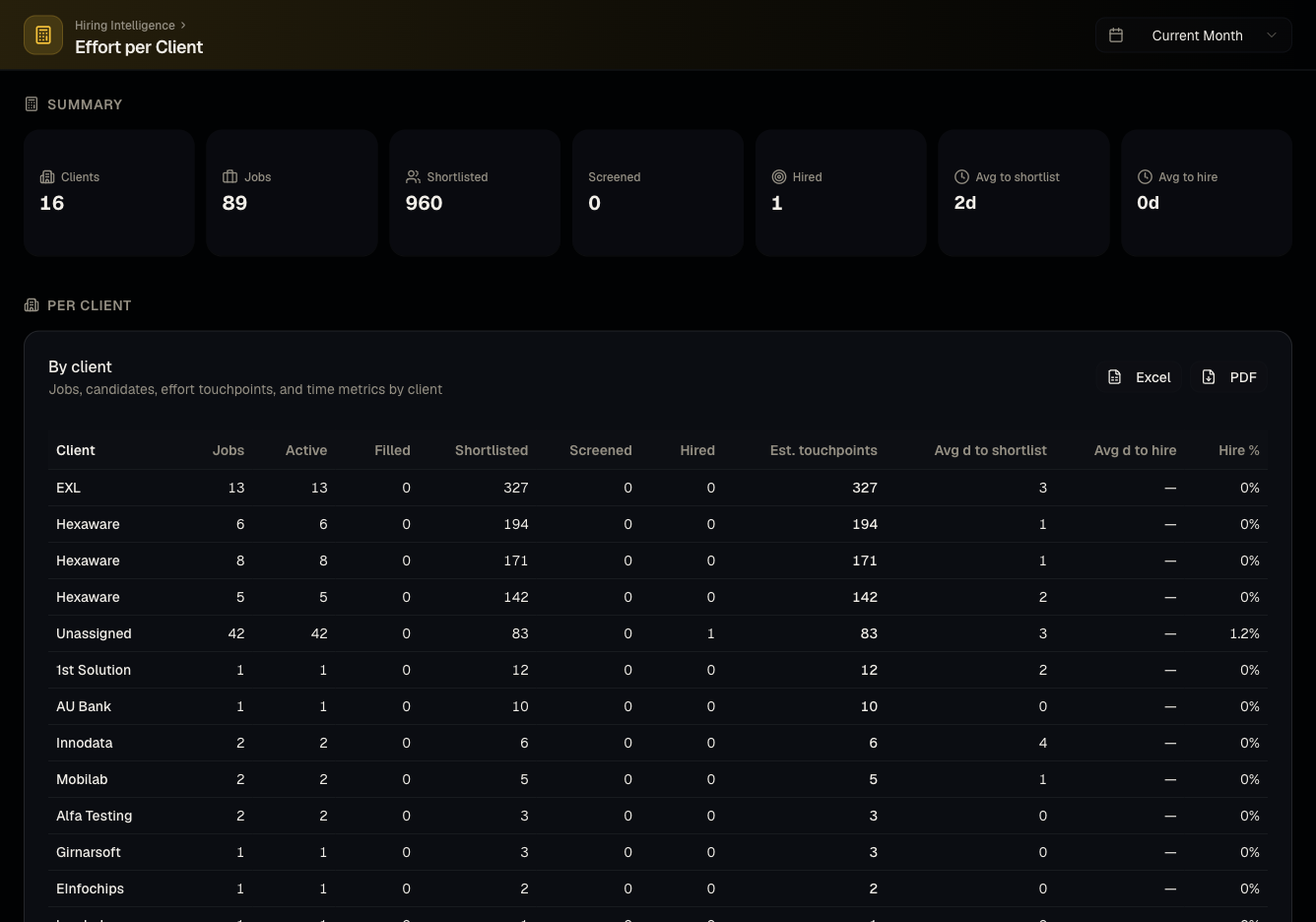
Task: Click the people icon on the Shortlisted card
Action: coord(413,177)
